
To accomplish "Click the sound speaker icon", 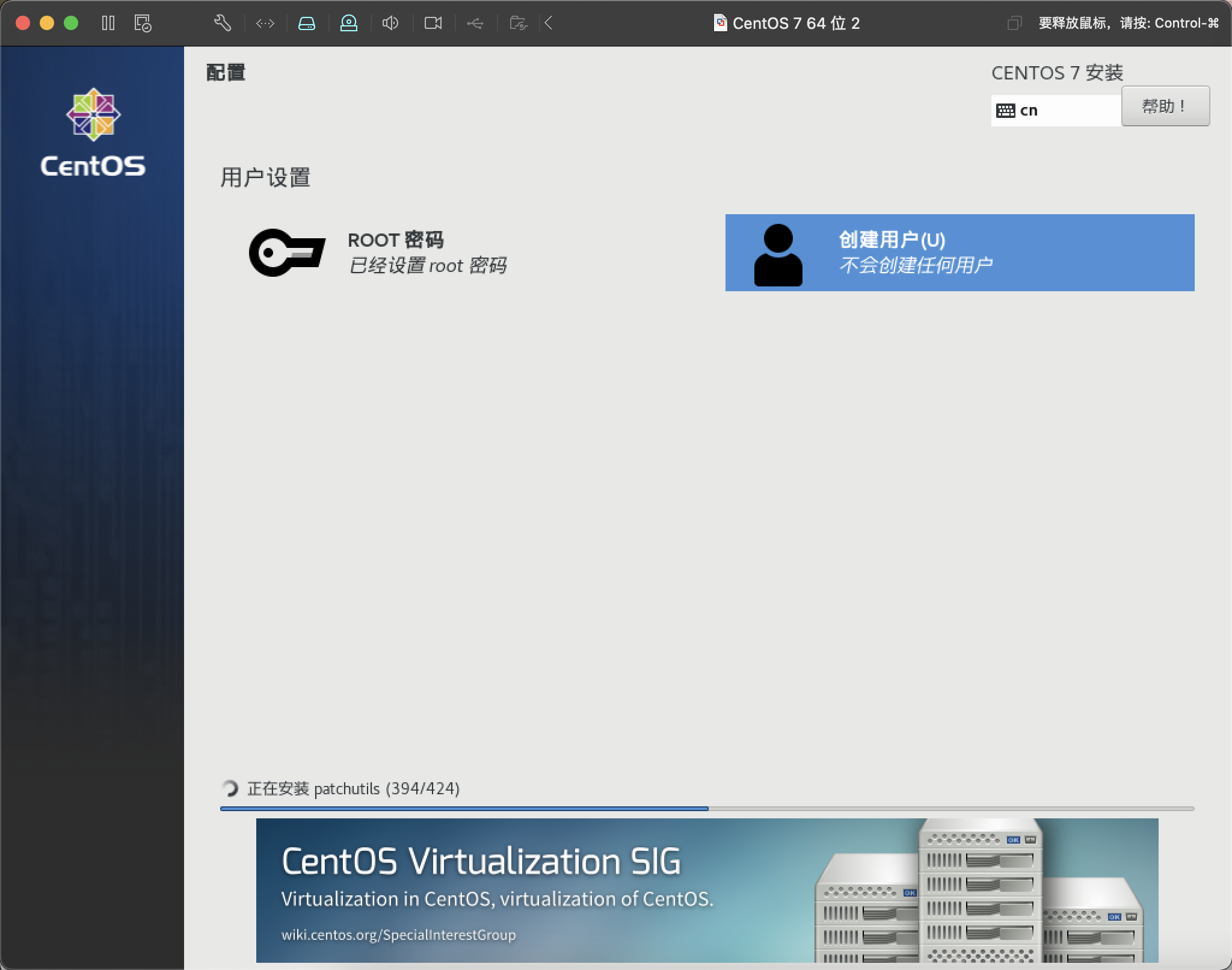I will [390, 23].
